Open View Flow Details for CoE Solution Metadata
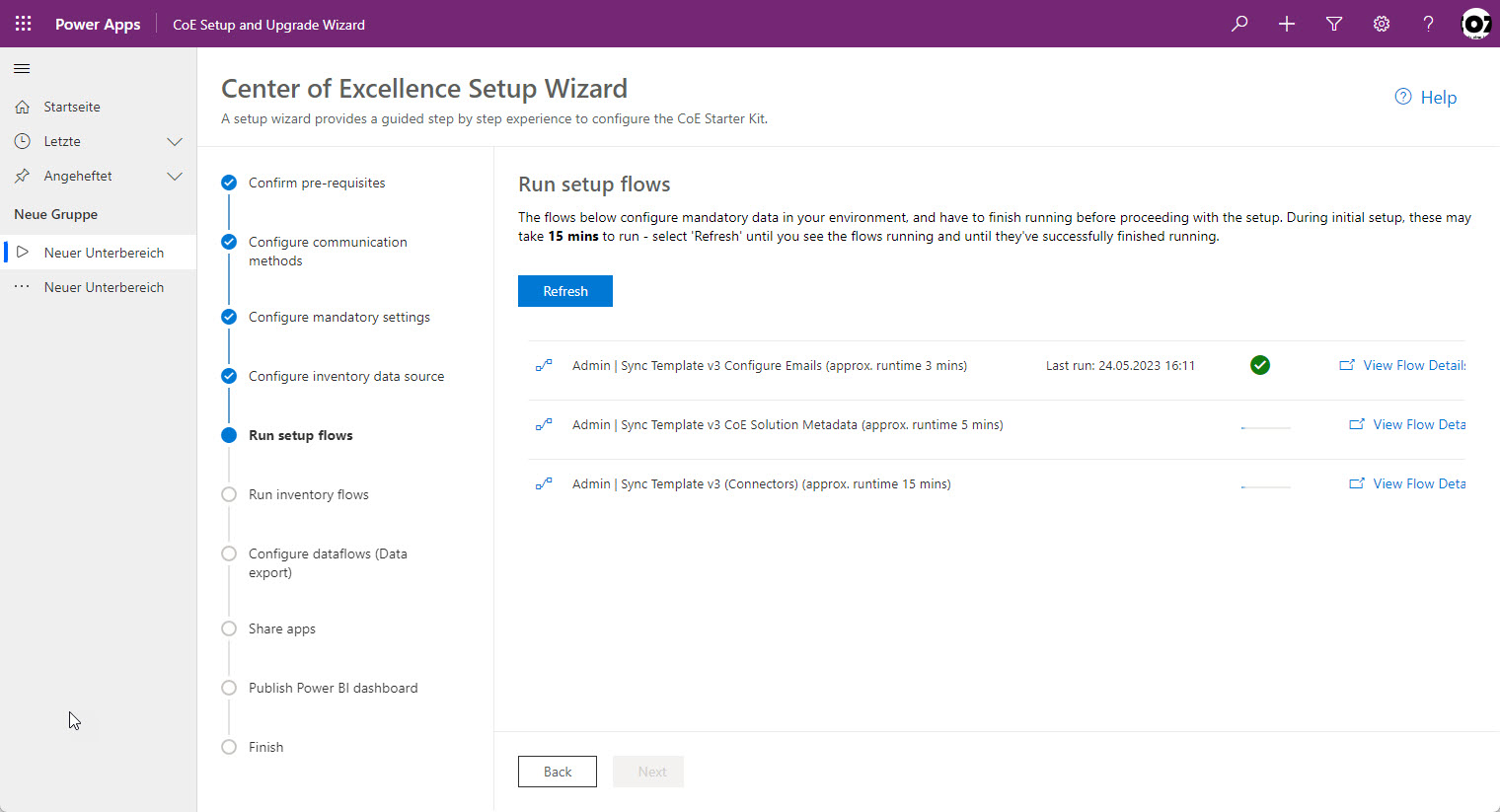 pos(1419,424)
